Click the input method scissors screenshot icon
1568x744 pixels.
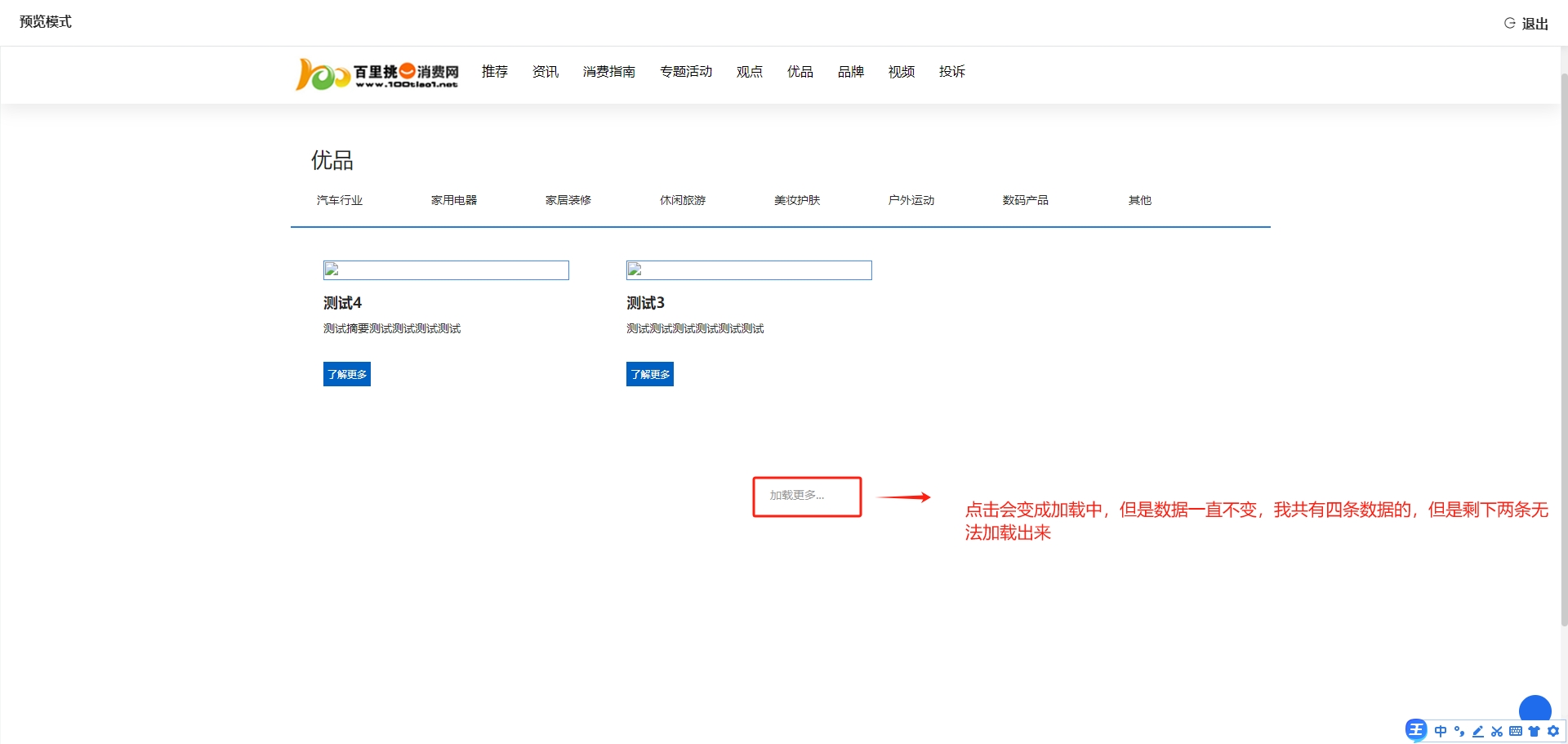pos(1497,731)
